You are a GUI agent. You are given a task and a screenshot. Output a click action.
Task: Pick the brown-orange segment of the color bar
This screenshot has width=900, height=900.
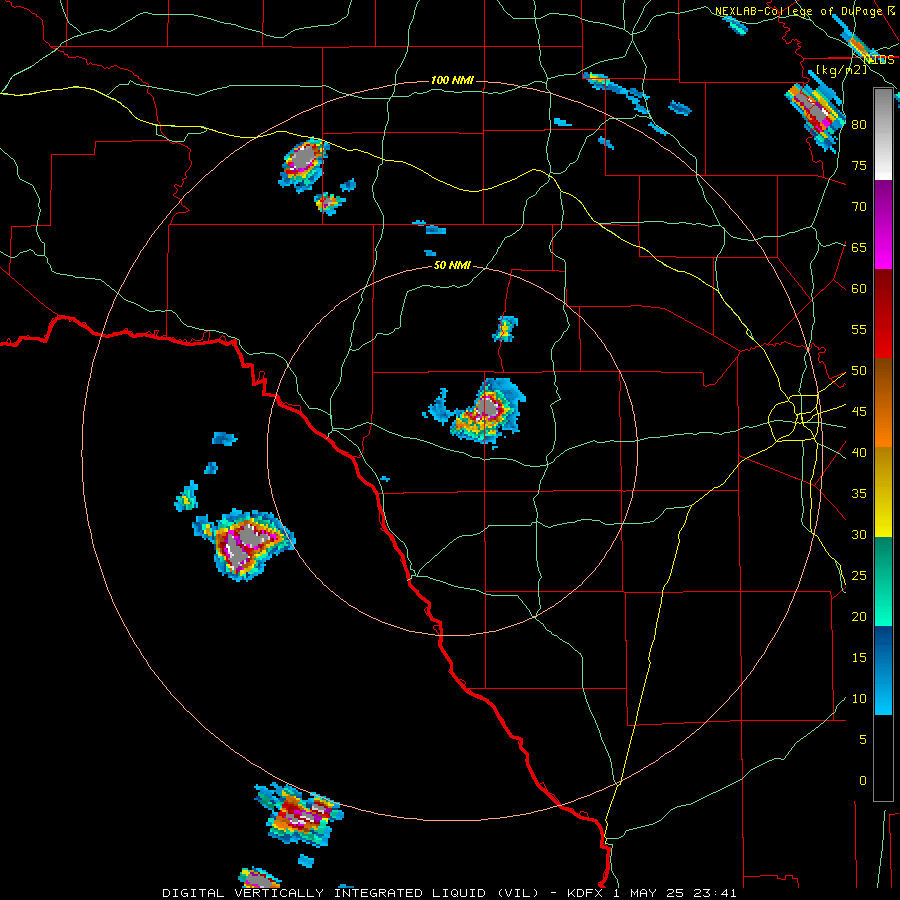(883, 403)
